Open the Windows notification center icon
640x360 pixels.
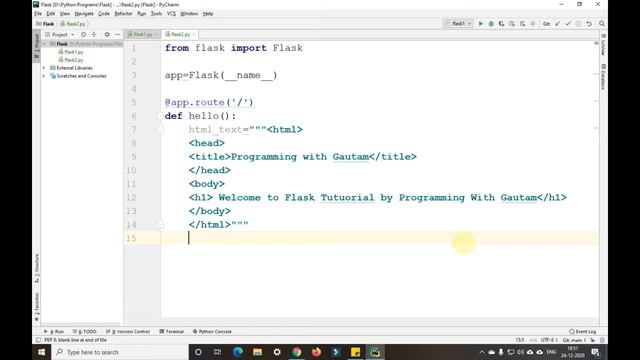596,352
